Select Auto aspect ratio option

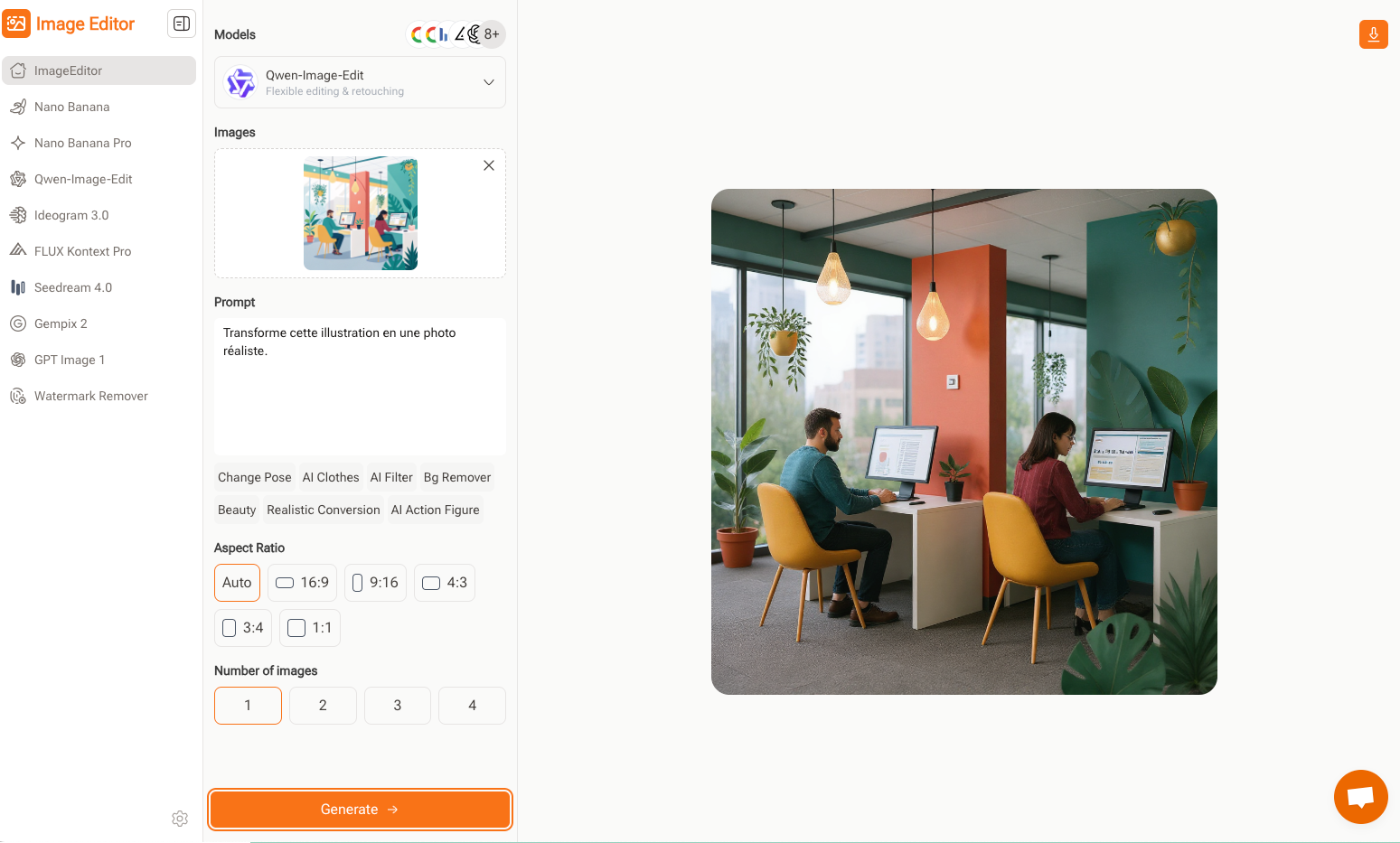click(x=237, y=583)
